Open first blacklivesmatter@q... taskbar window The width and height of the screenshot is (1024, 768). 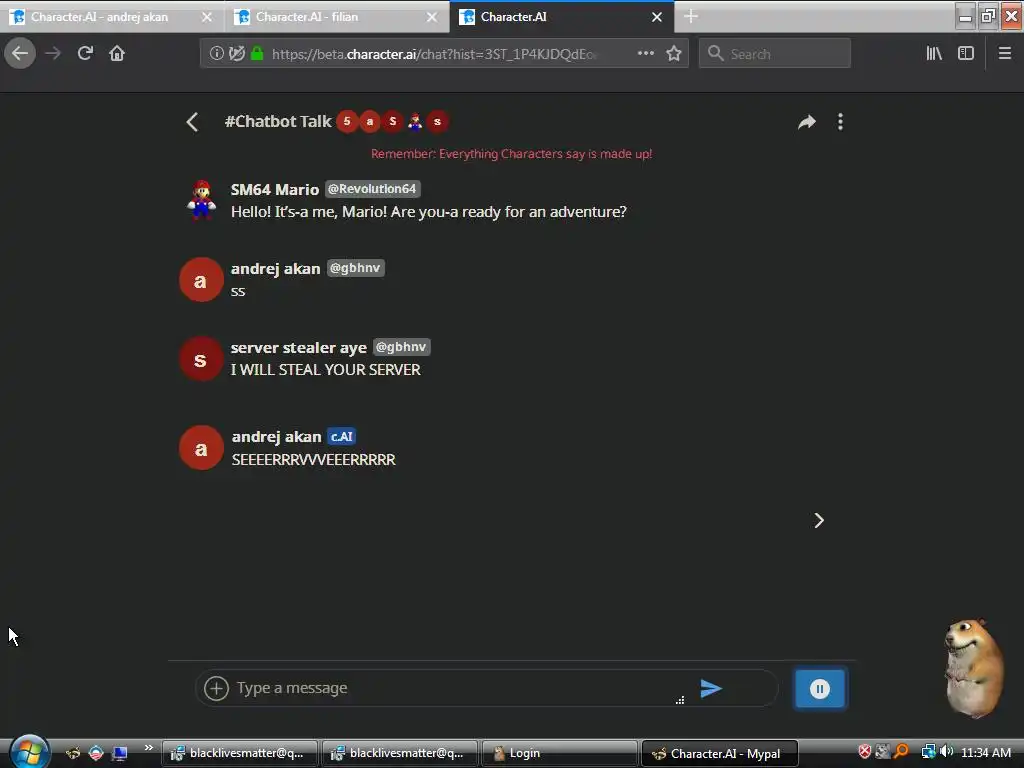pos(240,754)
